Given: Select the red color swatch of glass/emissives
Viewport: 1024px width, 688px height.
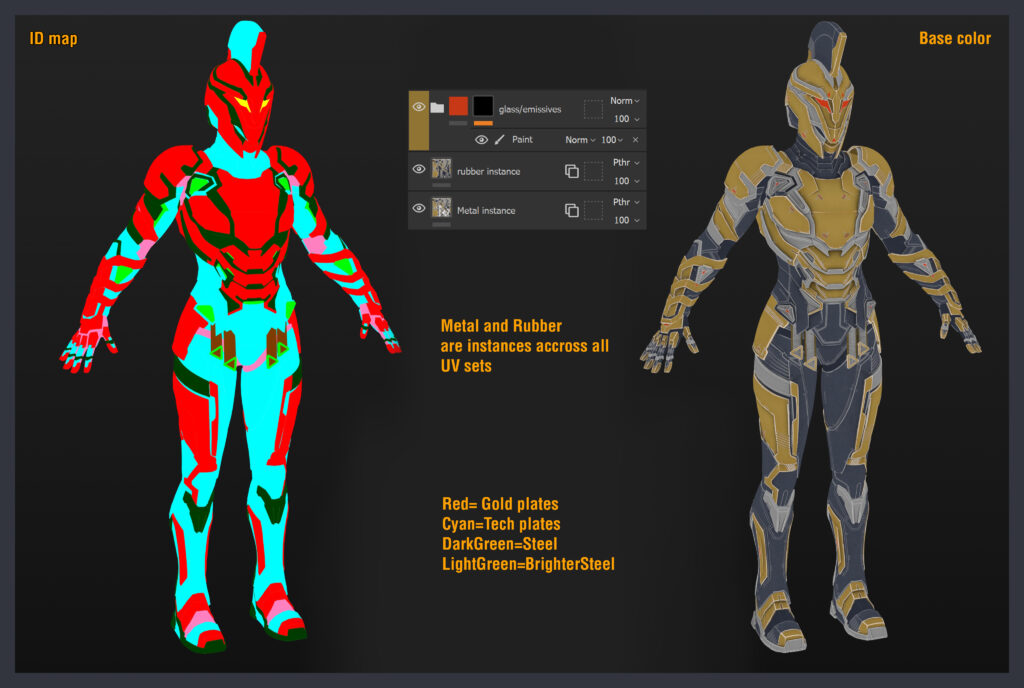Looking at the screenshot, I should point(458,106).
